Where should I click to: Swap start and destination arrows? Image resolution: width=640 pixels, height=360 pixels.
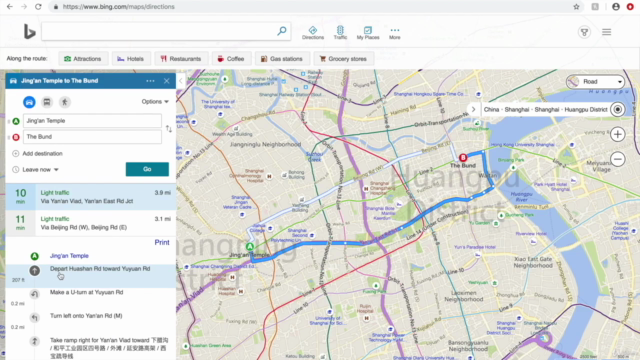(169, 129)
